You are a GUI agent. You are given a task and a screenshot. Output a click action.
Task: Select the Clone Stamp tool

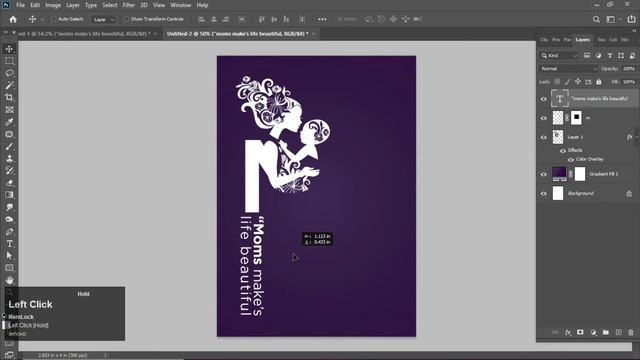click(x=9, y=158)
